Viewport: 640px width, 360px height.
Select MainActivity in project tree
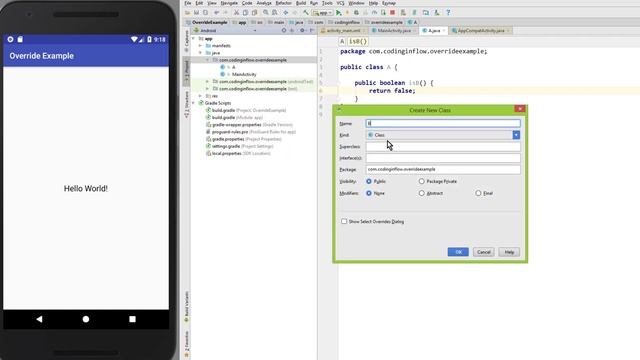pos(244,74)
